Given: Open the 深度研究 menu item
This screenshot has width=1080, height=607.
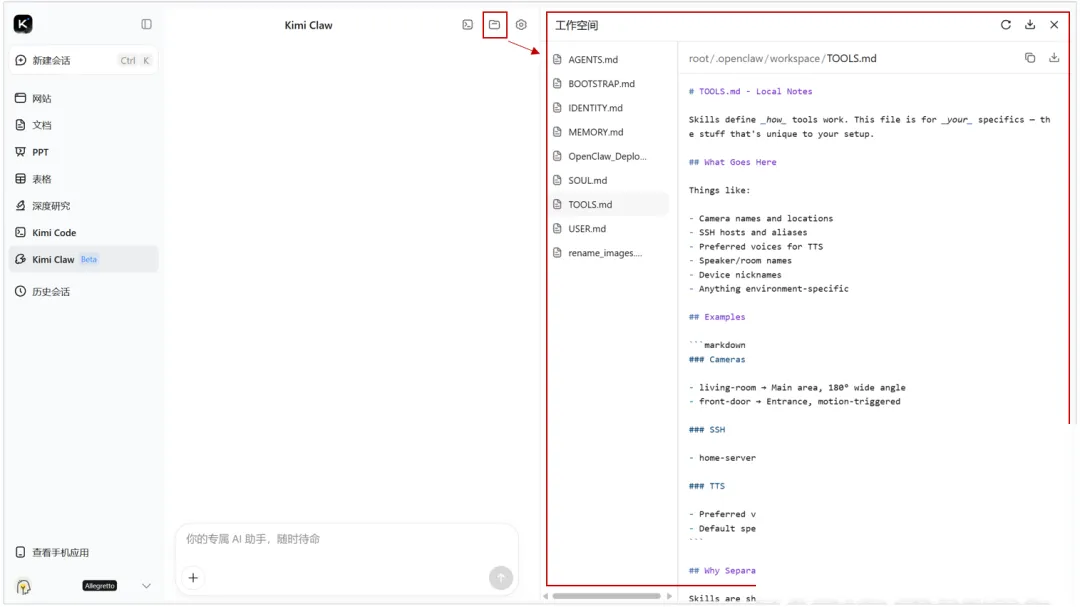Looking at the screenshot, I should (83, 206).
